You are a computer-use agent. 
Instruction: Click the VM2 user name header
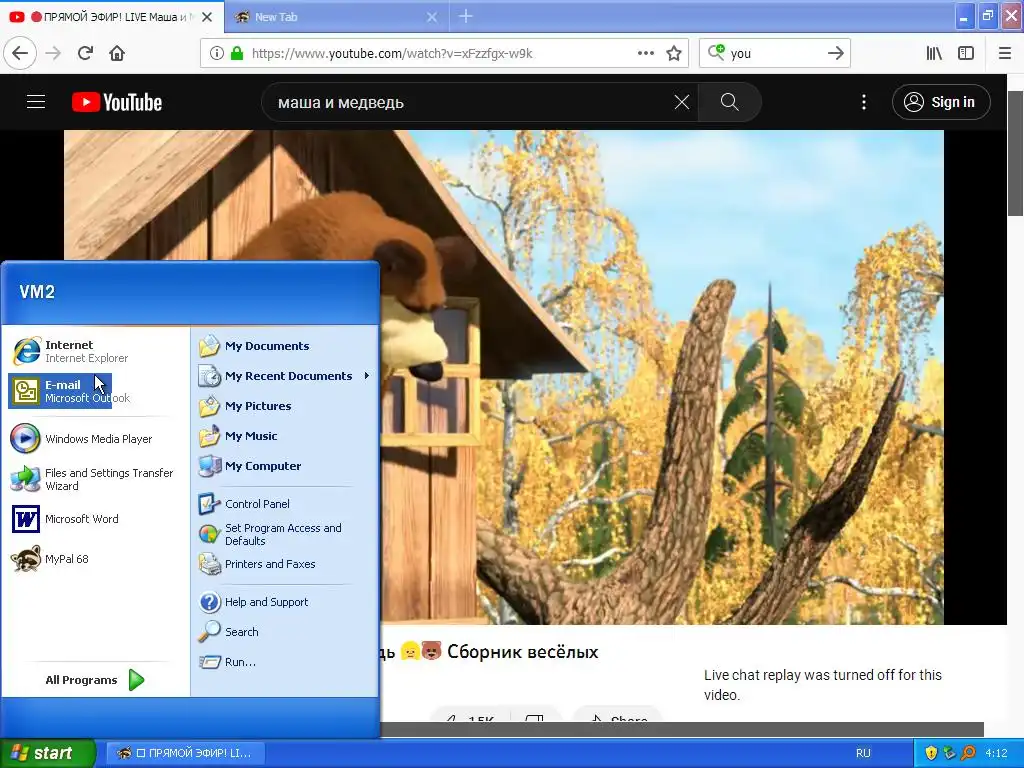tap(37, 292)
